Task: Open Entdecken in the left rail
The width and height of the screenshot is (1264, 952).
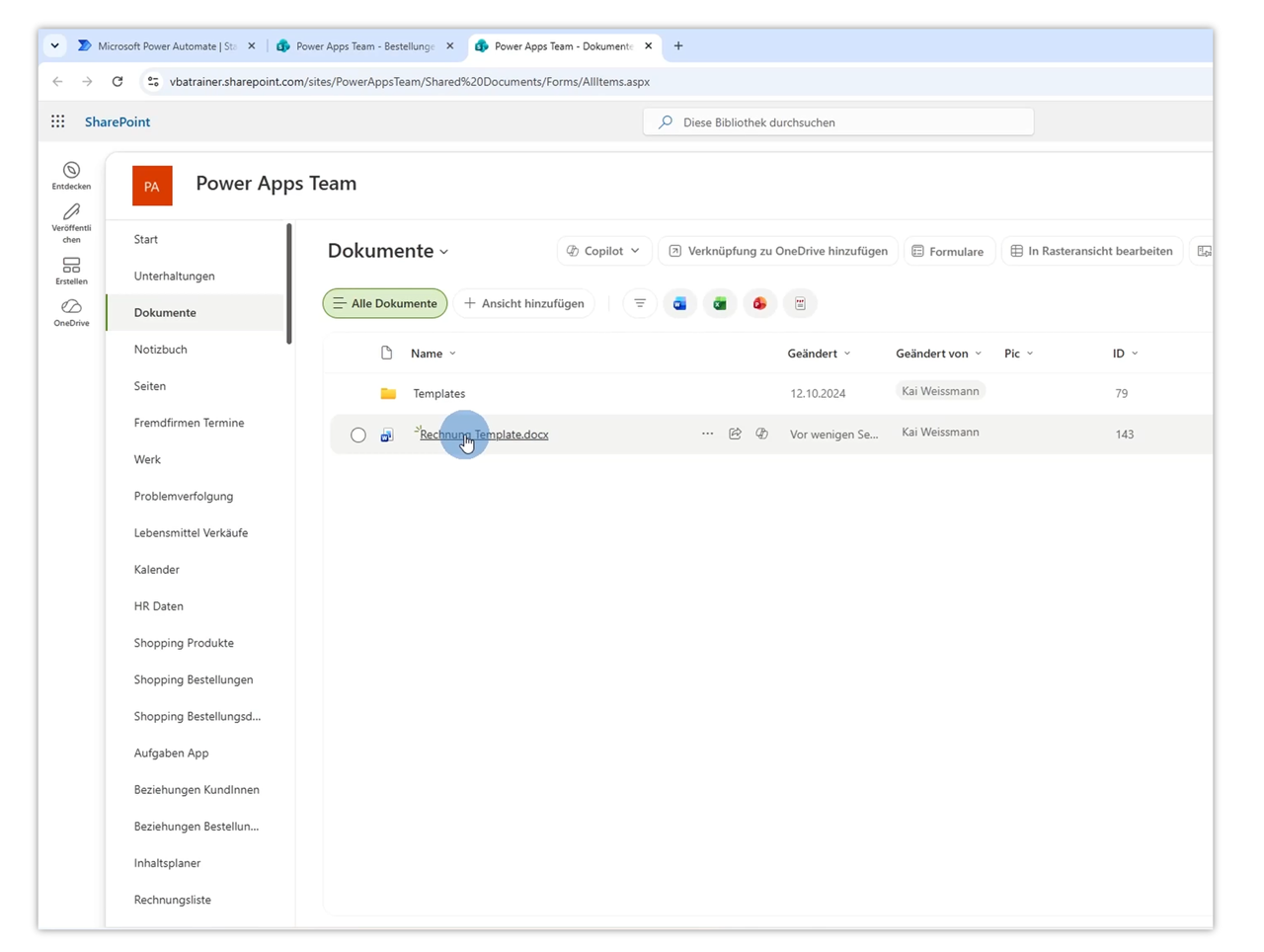Action: (x=71, y=176)
